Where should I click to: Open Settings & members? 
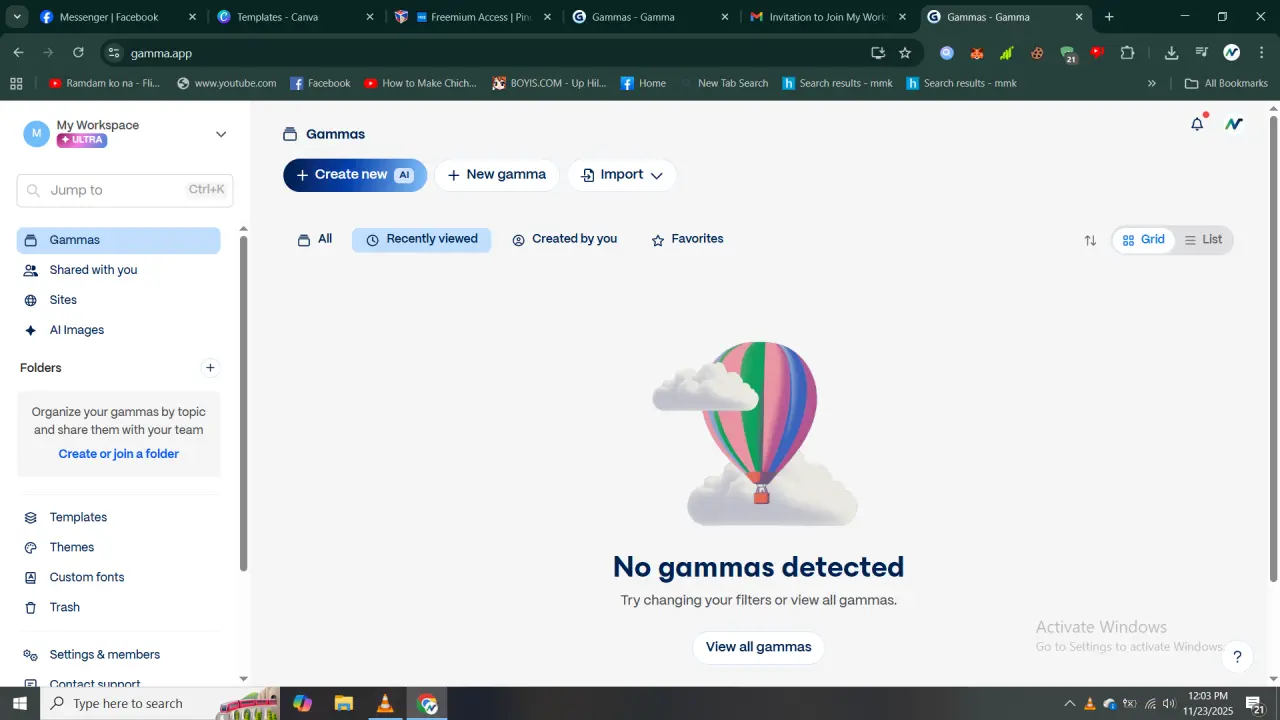[119, 654]
